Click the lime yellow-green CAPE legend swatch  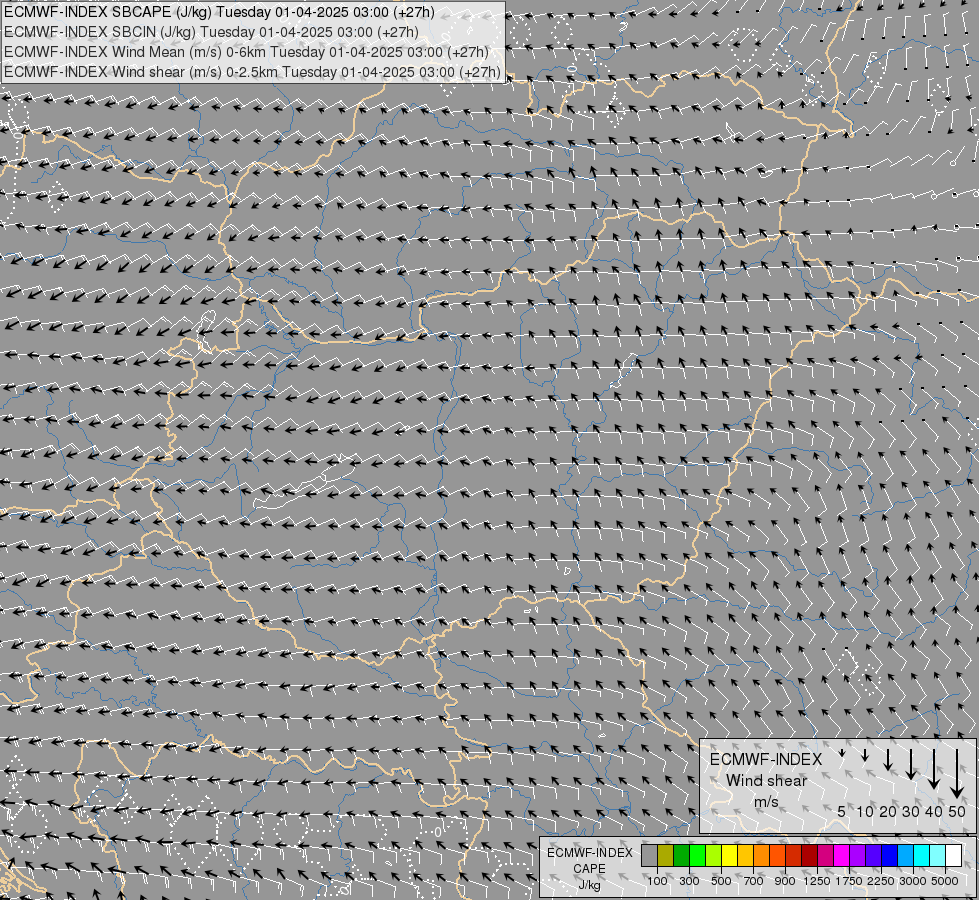point(714,856)
